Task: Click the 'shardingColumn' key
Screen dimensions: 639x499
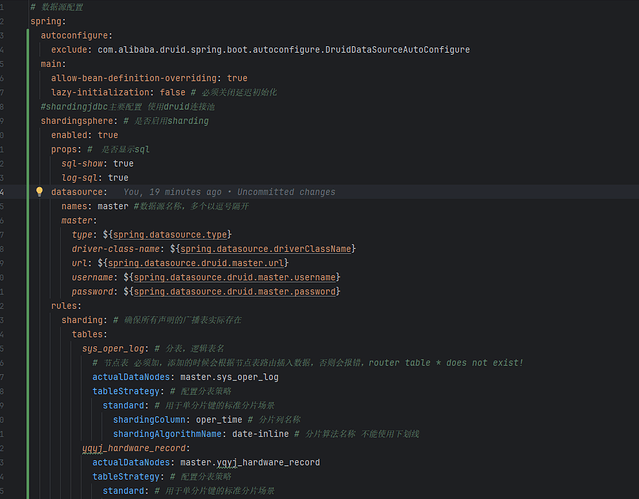Action: 149,420
